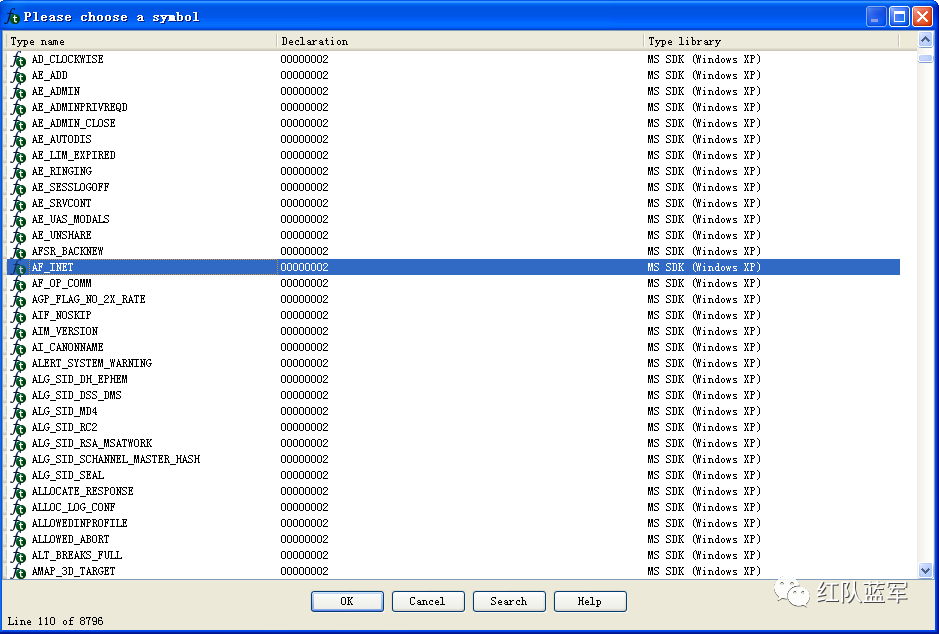Select the ALT_BREAKS_FULL symbol

pos(453,556)
